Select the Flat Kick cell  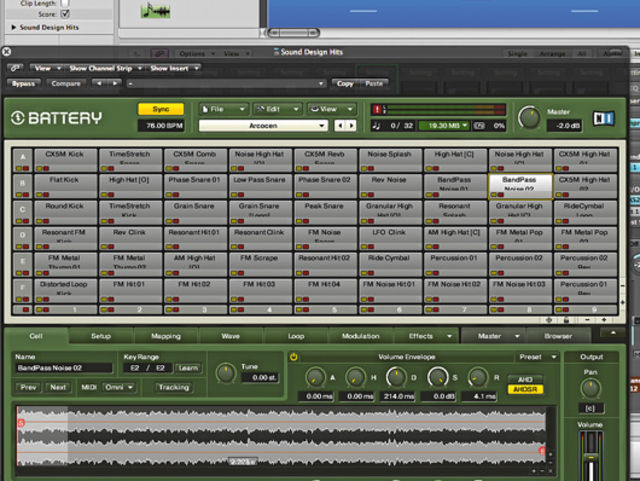click(x=65, y=185)
